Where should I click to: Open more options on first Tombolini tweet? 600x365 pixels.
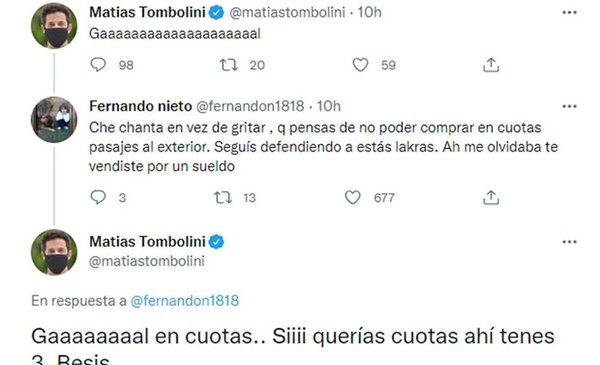(x=569, y=13)
